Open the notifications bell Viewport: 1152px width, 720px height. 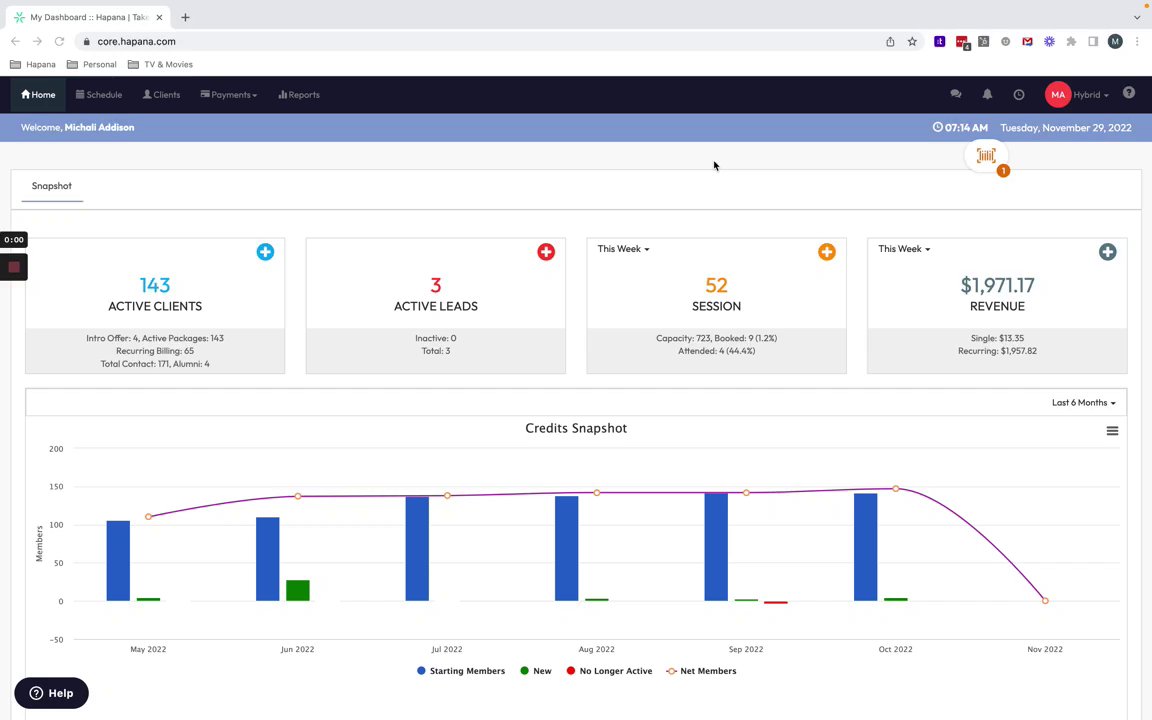pyautogui.click(x=987, y=94)
